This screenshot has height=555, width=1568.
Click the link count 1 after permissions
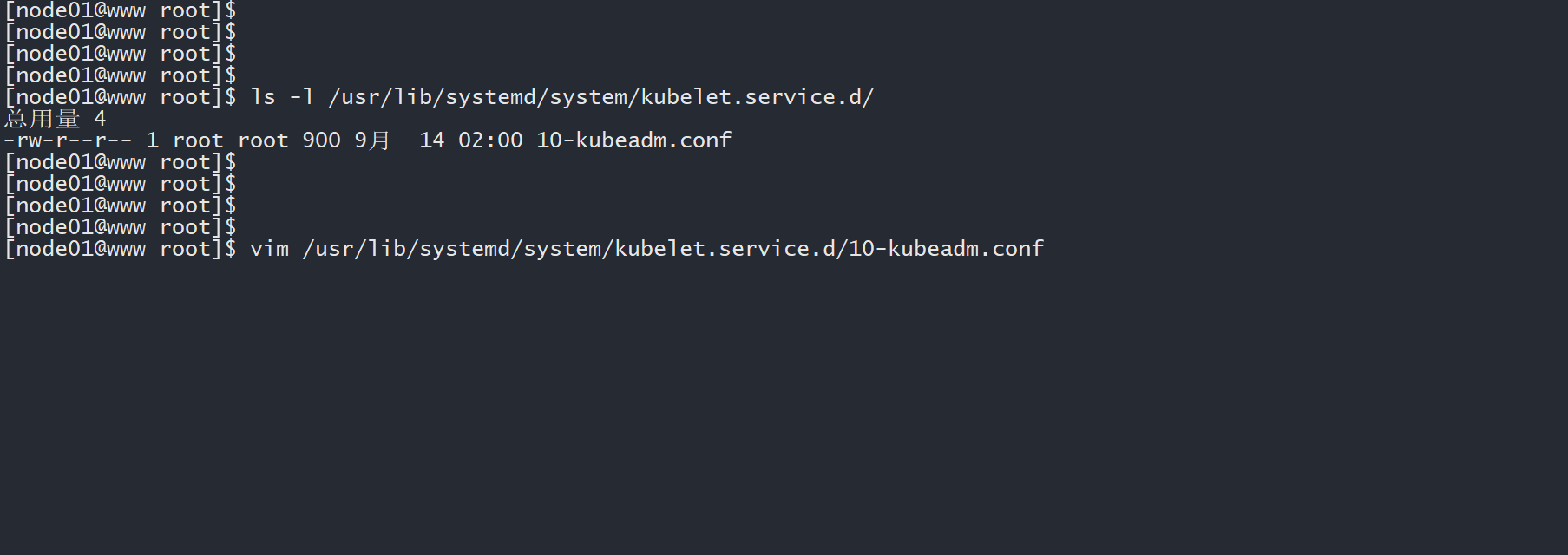(152, 140)
